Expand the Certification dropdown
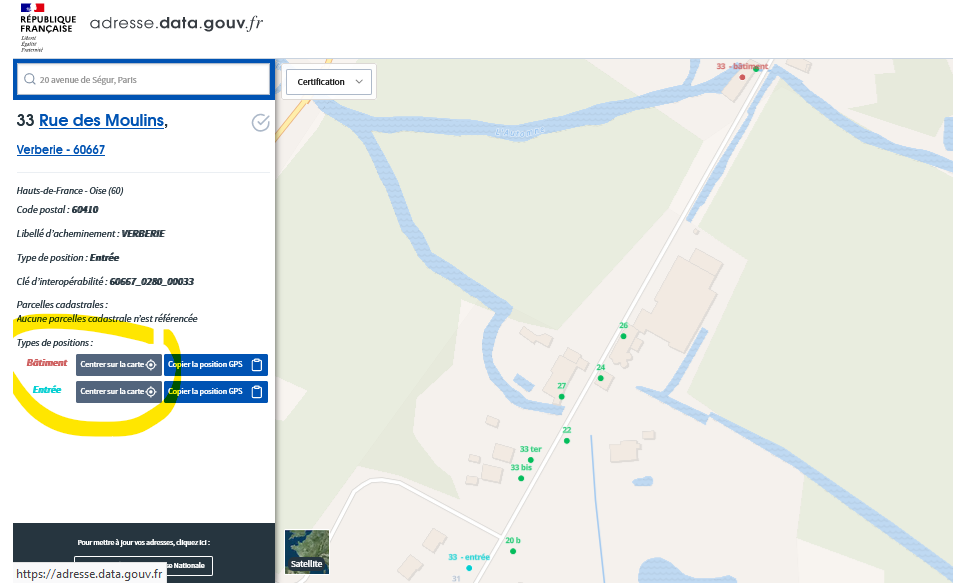Screen dimensions: 953x583 (x=330, y=81)
